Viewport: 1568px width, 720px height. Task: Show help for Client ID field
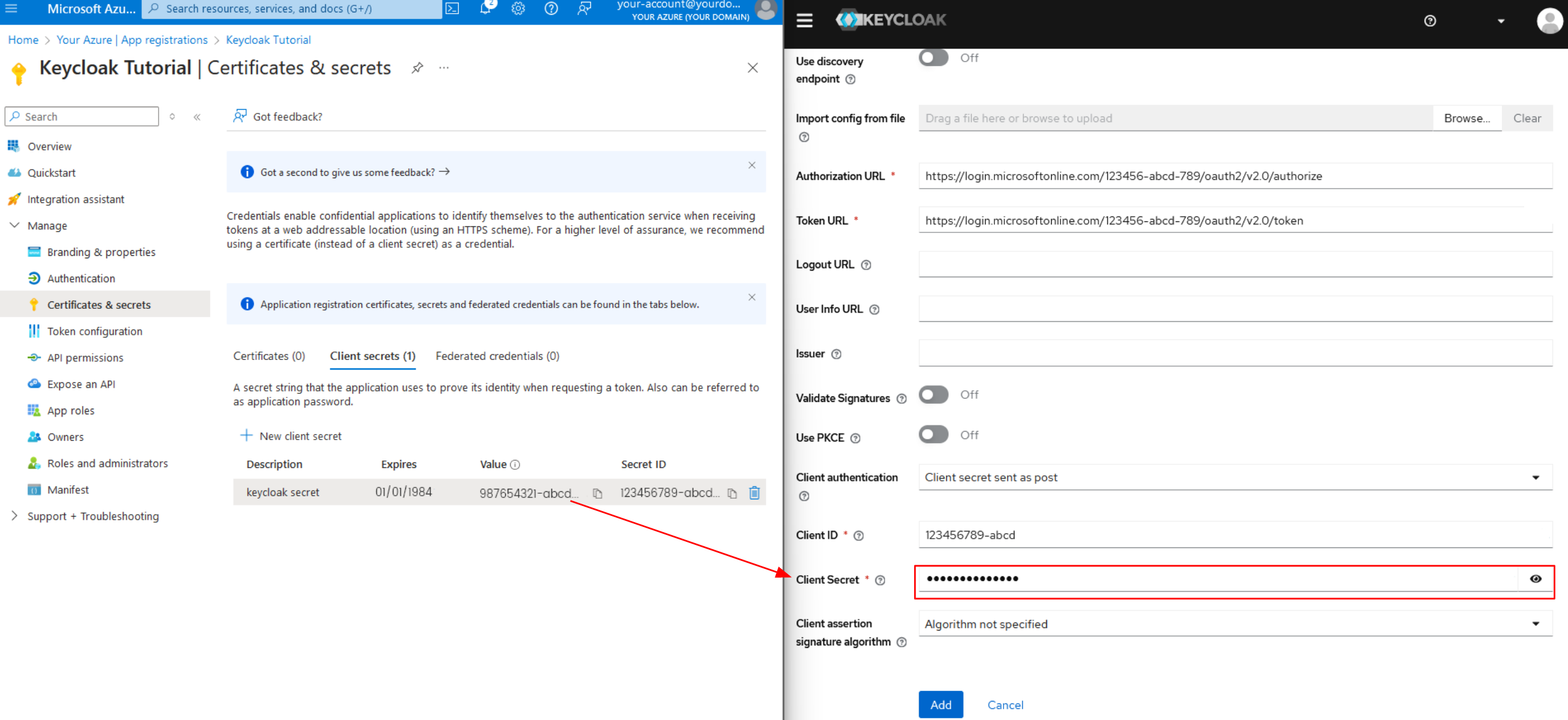click(x=858, y=536)
